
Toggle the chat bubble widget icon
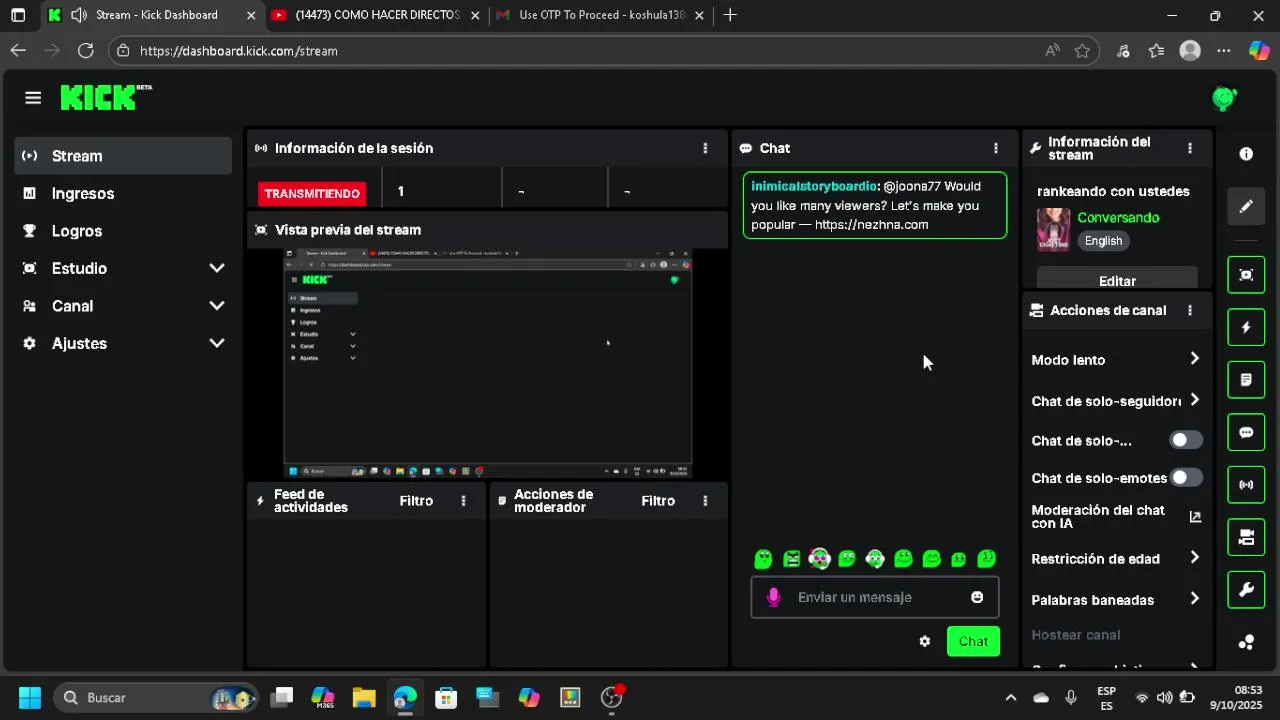(x=1246, y=432)
